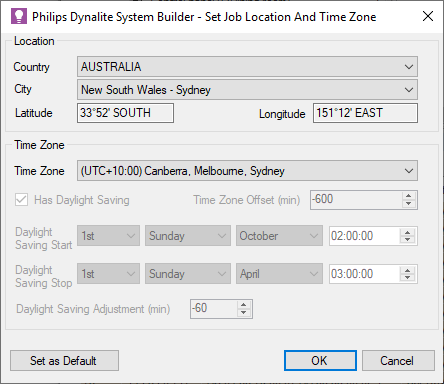Image resolution: width=444 pixels, height=384 pixels.
Task: Click the Philips Dynalite lightbulb app icon
Action: point(19,16)
